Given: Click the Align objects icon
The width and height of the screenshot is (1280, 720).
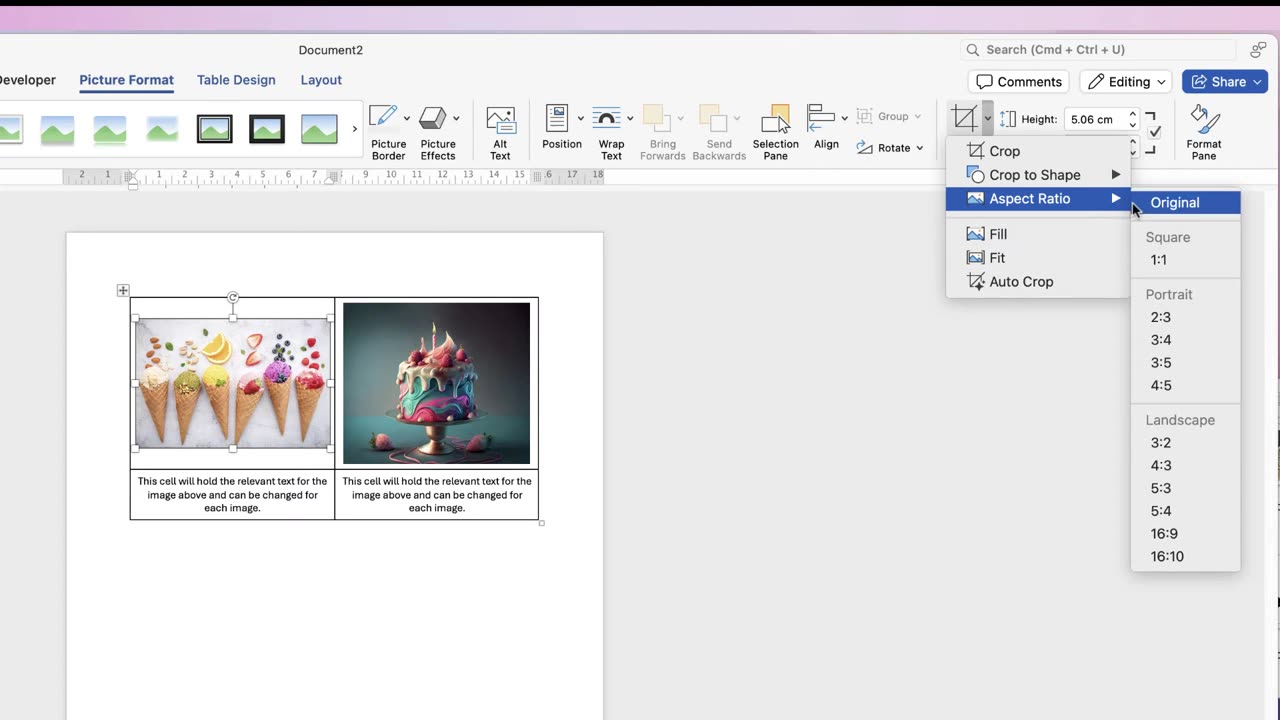Looking at the screenshot, I should click(821, 119).
